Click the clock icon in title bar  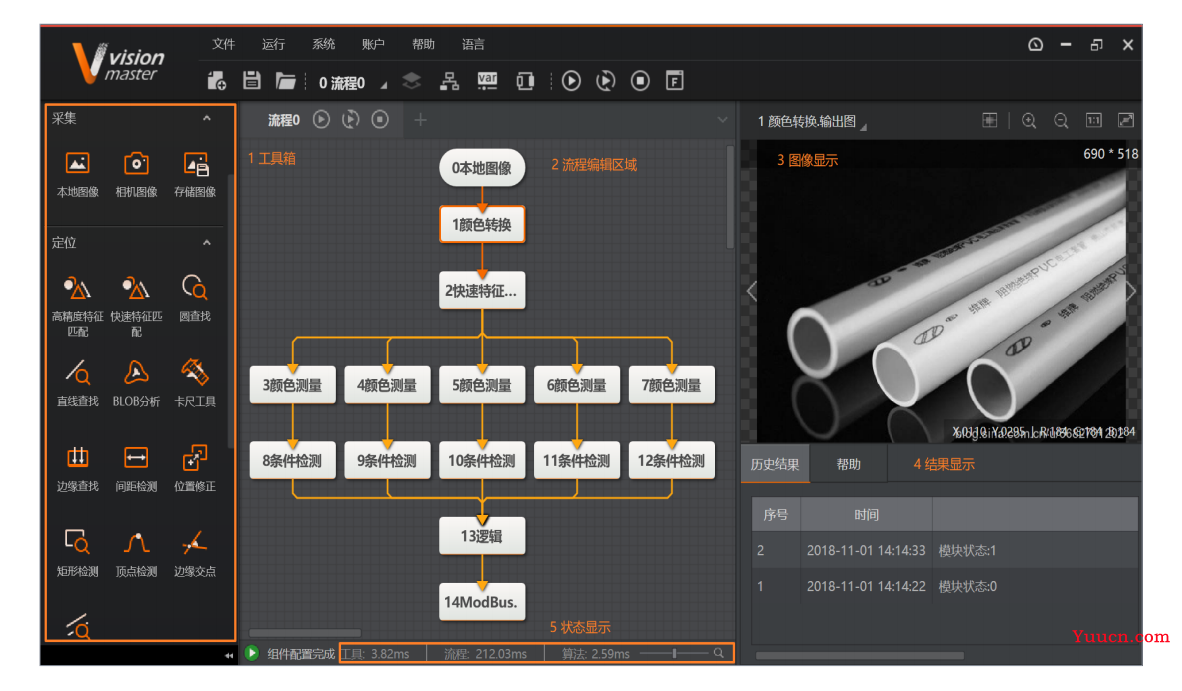pyautogui.click(x=1036, y=45)
